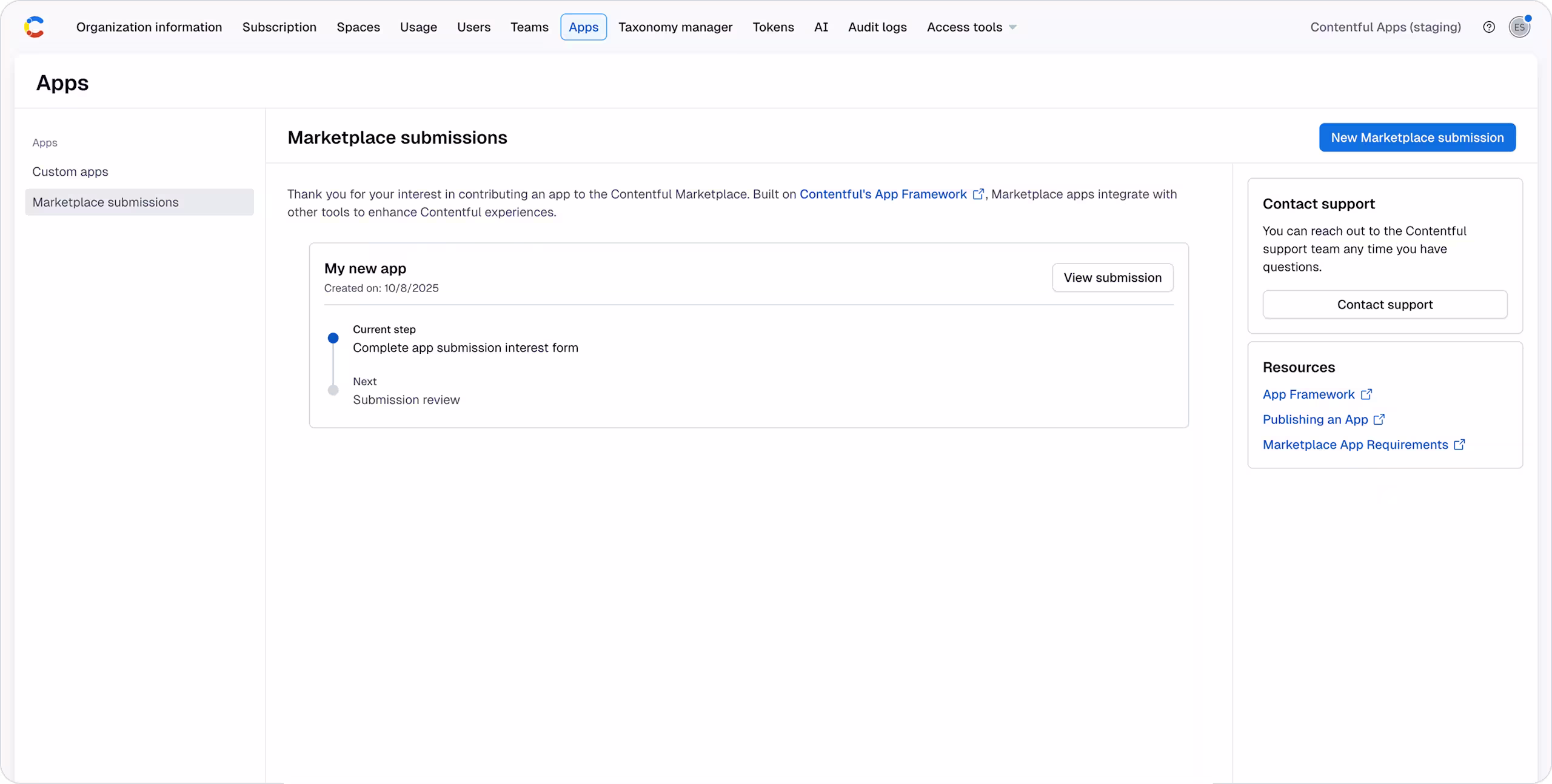
Task: Click external link icon next to Publishing an App
Action: [x=1379, y=419]
